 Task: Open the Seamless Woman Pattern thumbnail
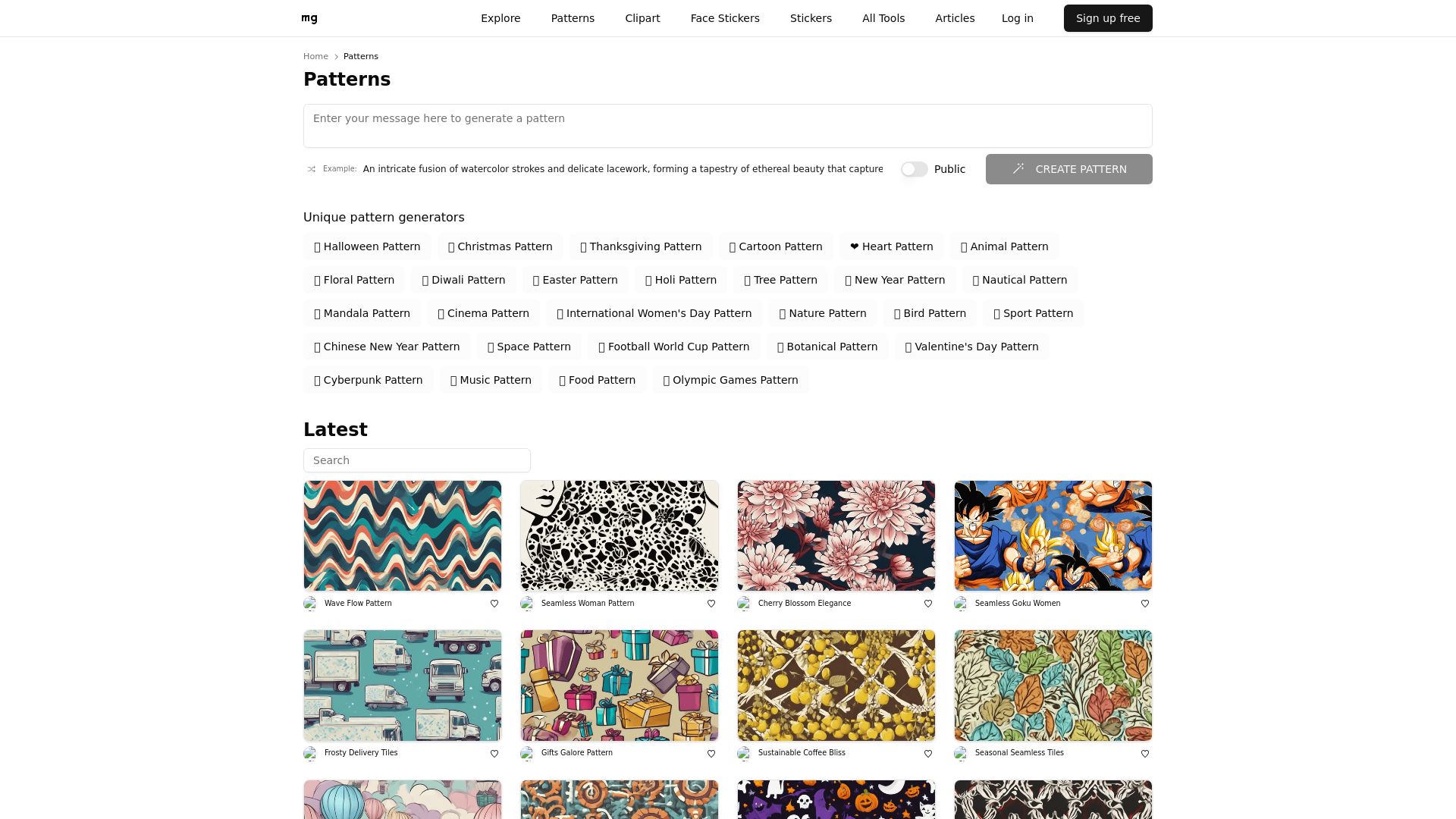[x=619, y=535]
